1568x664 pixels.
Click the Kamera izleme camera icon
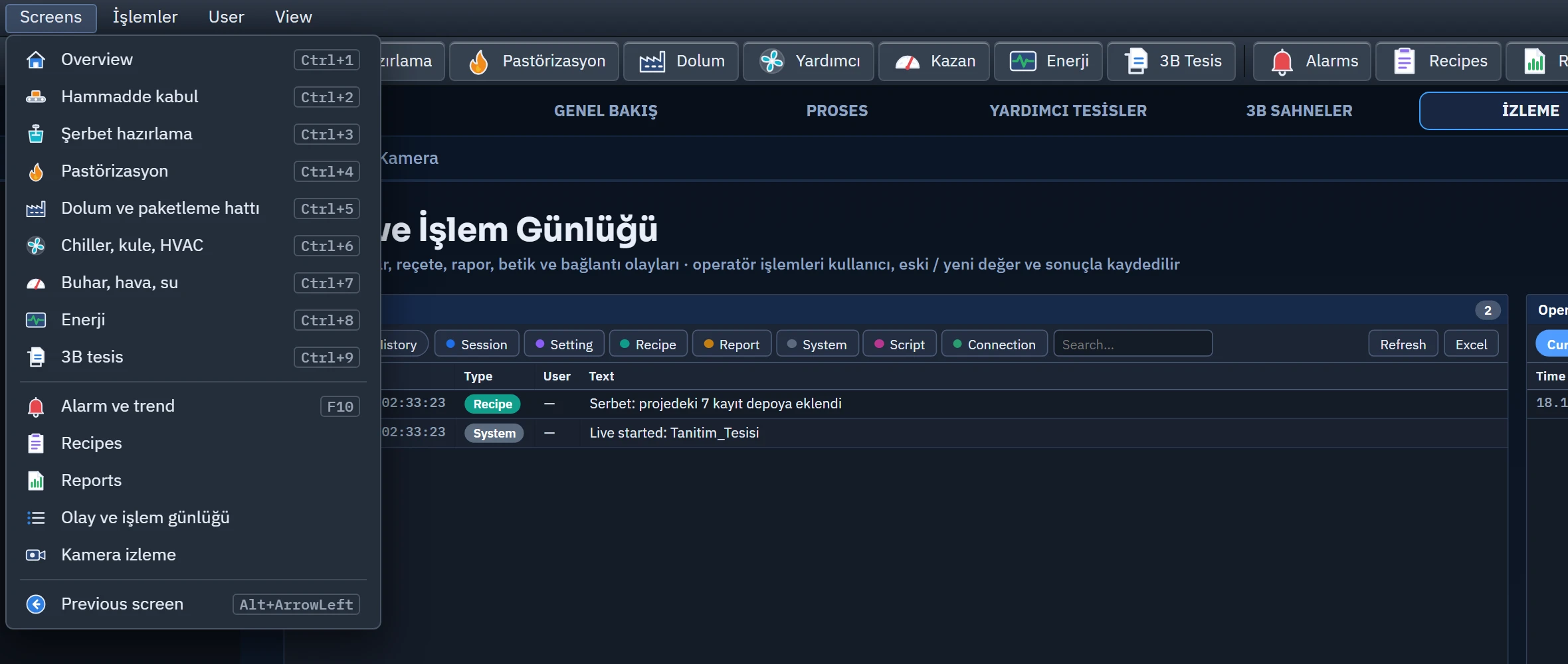pyautogui.click(x=36, y=555)
